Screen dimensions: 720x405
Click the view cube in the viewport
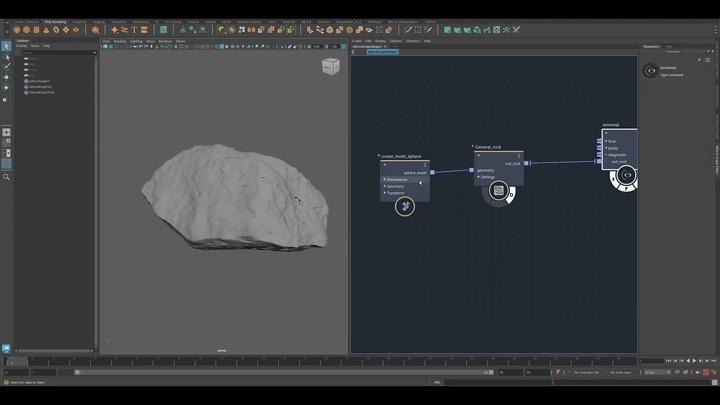[x=331, y=67]
